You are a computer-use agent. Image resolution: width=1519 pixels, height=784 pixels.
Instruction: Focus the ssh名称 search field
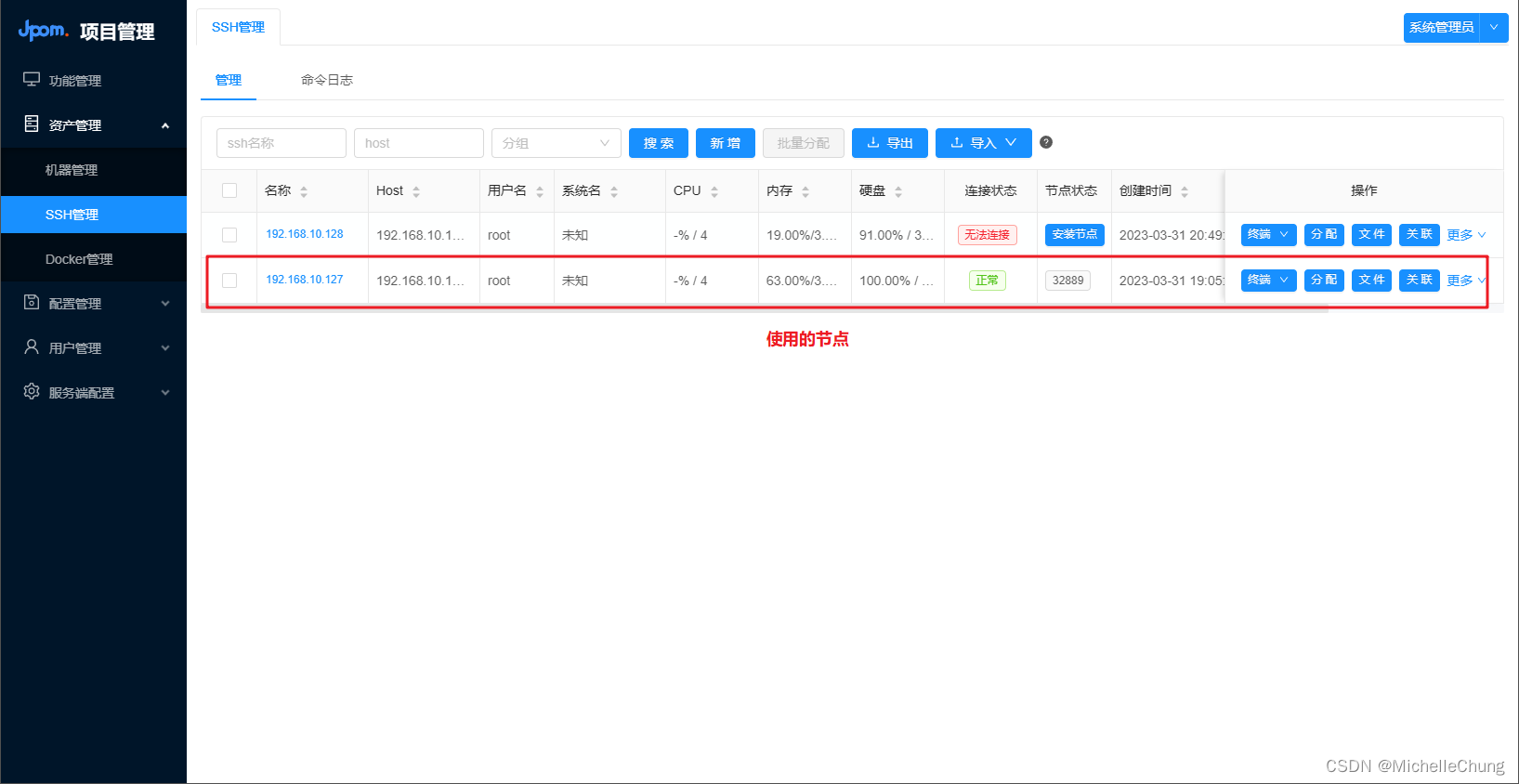(x=282, y=143)
